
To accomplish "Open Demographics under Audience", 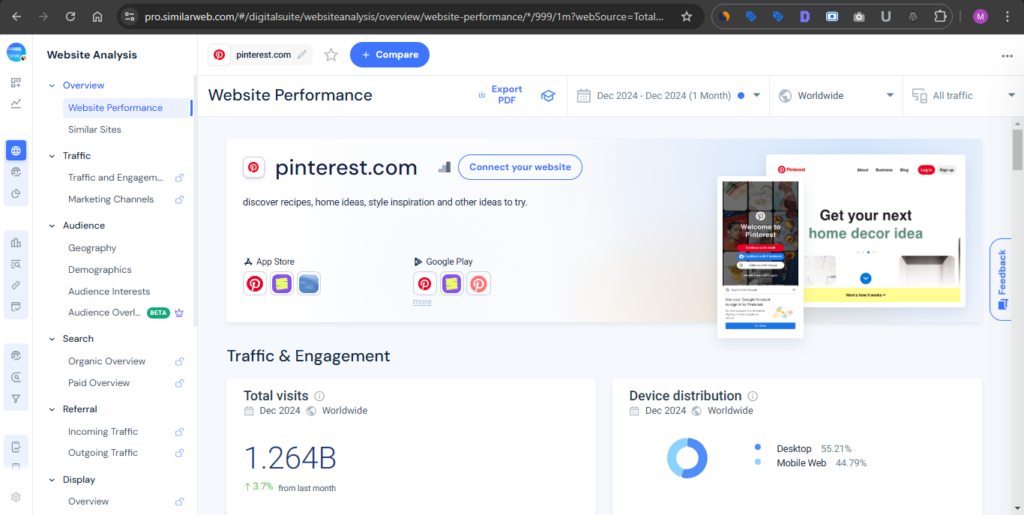I will click(x=100, y=270).
